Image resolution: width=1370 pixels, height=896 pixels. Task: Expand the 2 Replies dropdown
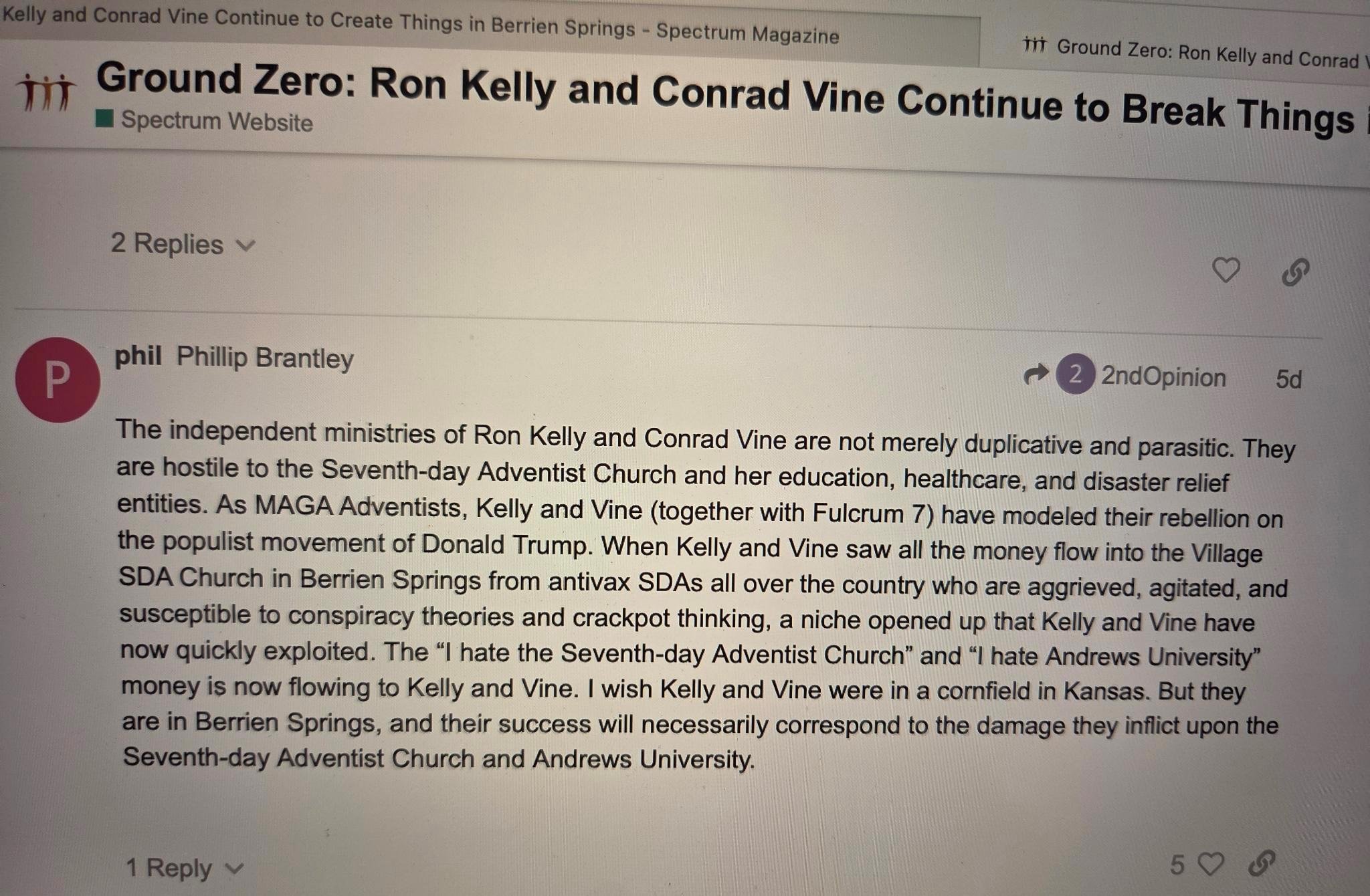coord(167,243)
